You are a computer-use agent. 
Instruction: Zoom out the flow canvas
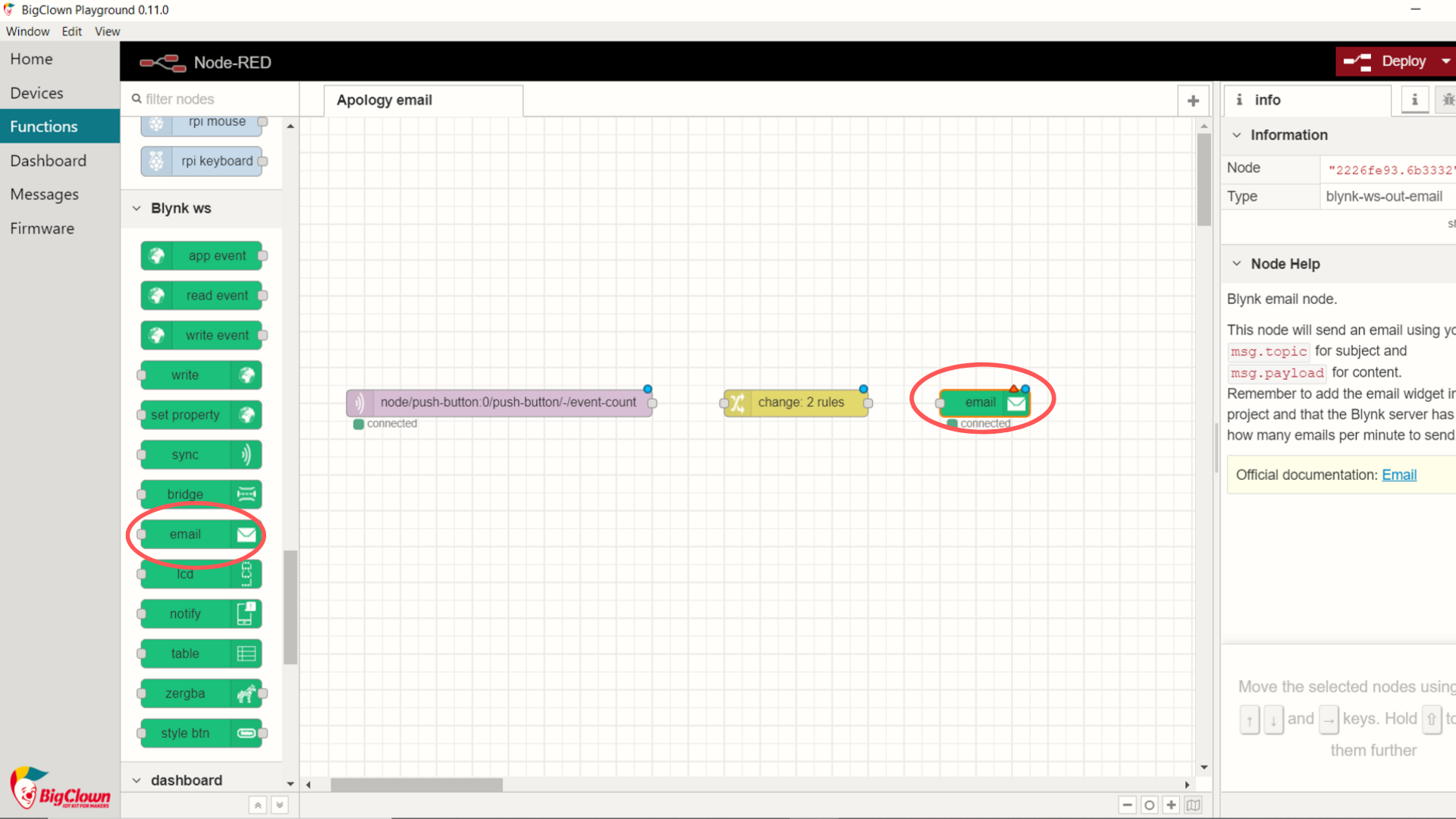point(1128,805)
